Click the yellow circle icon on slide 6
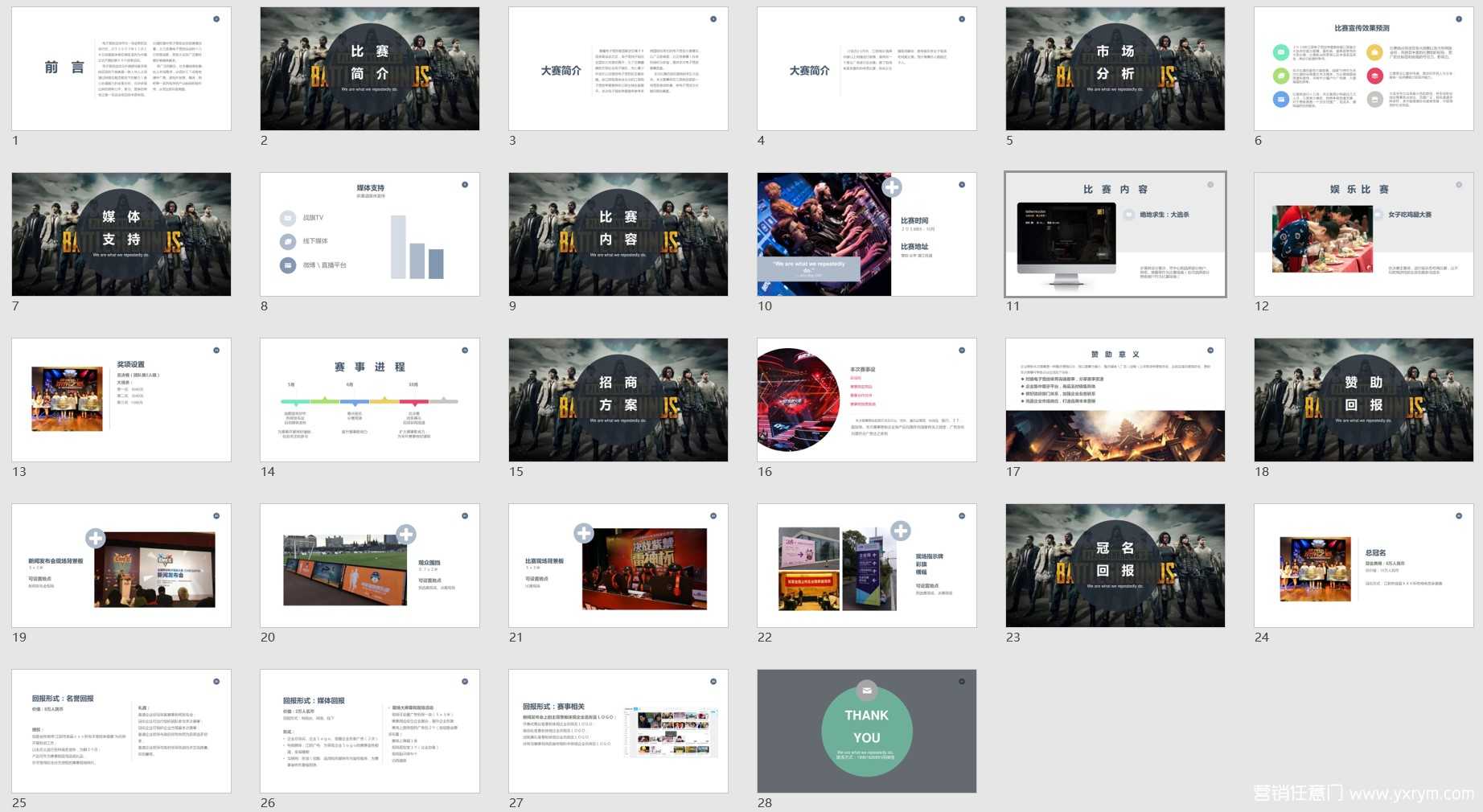This screenshot has height=812, width=1483. click(1375, 52)
